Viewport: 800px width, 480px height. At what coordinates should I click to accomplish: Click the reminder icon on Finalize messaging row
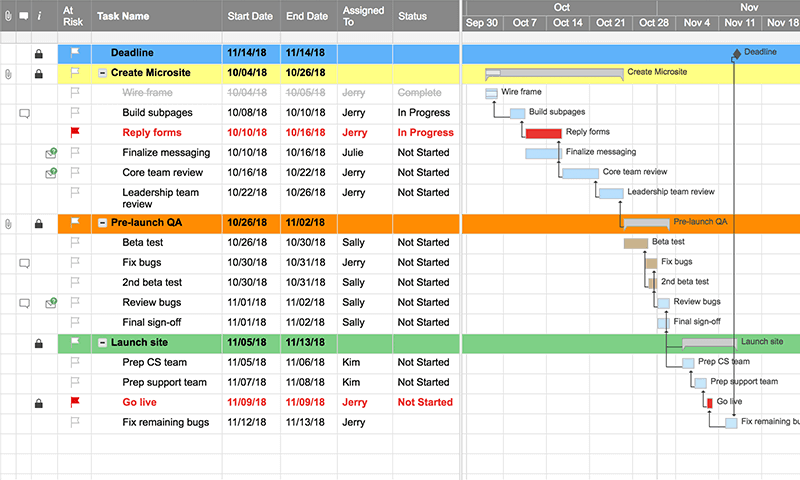pyautogui.click(x=51, y=153)
